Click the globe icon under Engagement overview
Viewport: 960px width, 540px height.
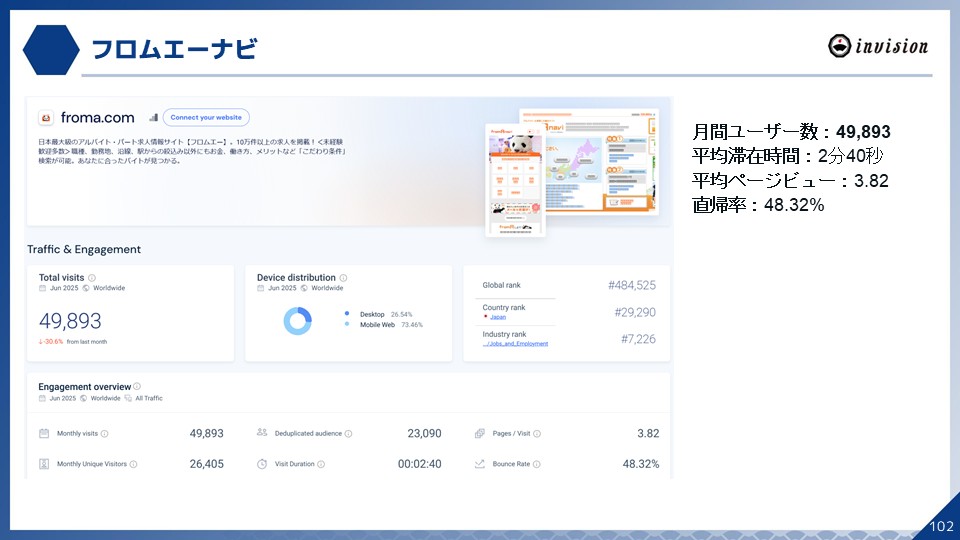[x=83, y=398]
